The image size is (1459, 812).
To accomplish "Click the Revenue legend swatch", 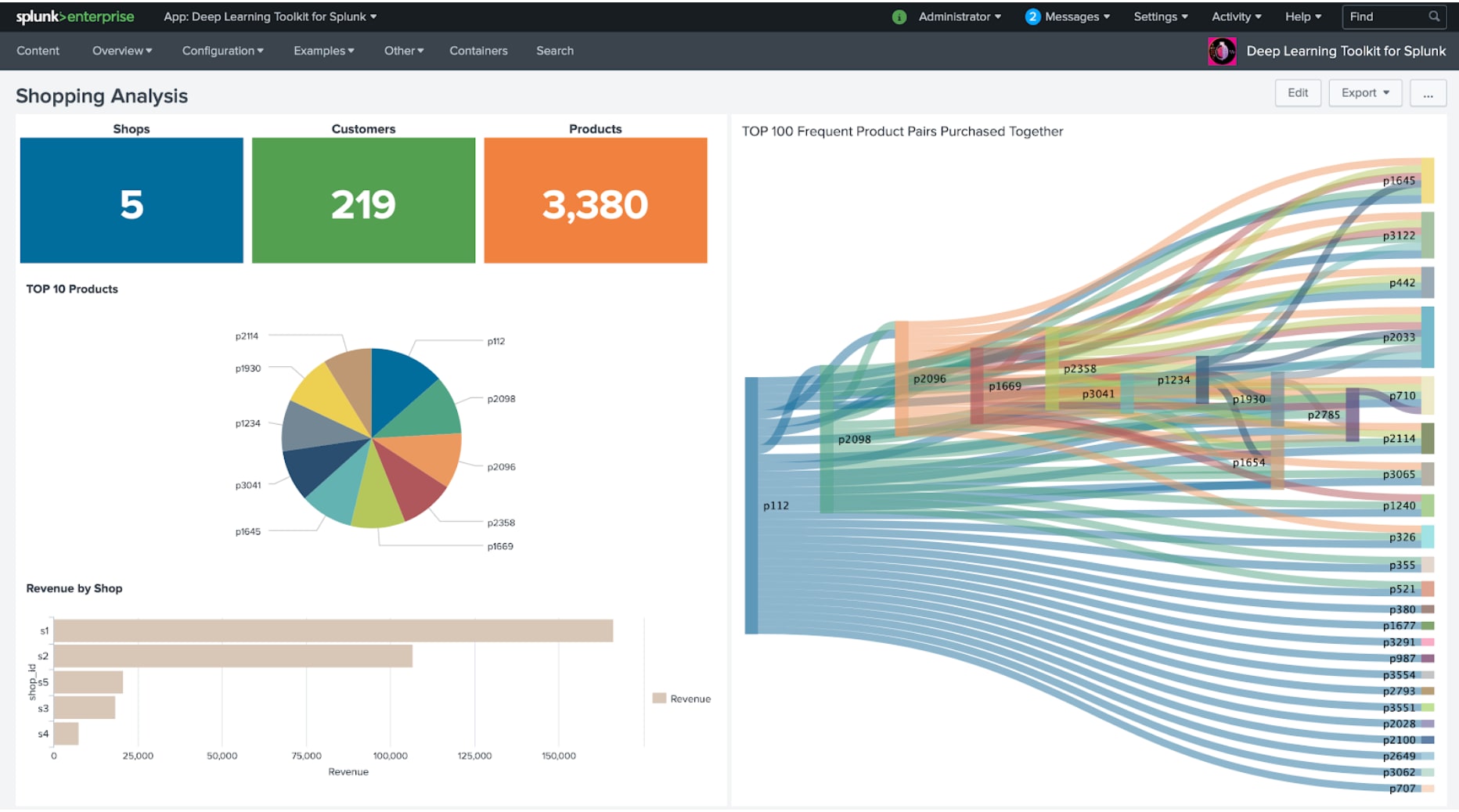I will pyautogui.click(x=659, y=699).
